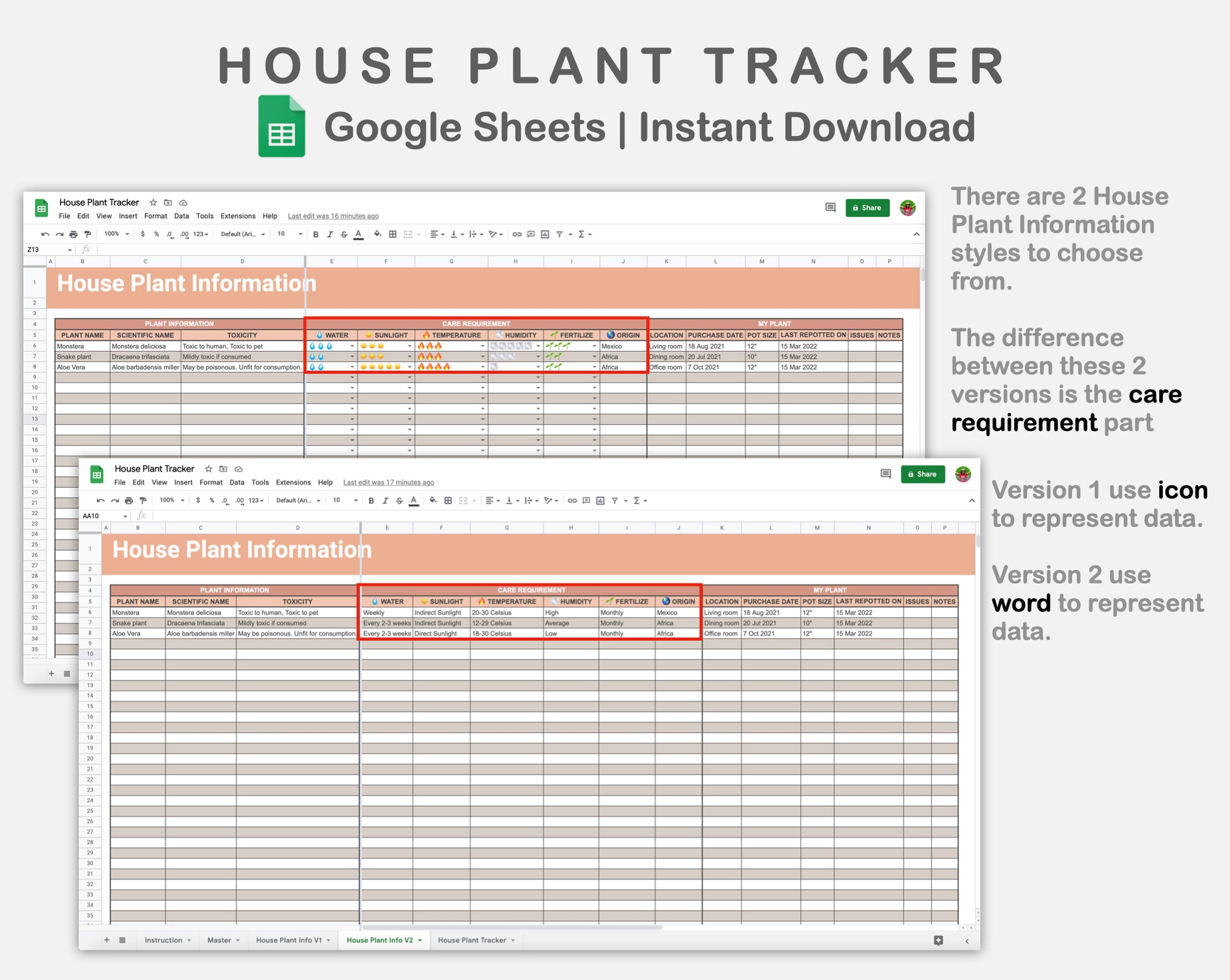Click the green Share button in front window
Viewport: 1230px width, 980px height.
pyautogui.click(x=922, y=474)
